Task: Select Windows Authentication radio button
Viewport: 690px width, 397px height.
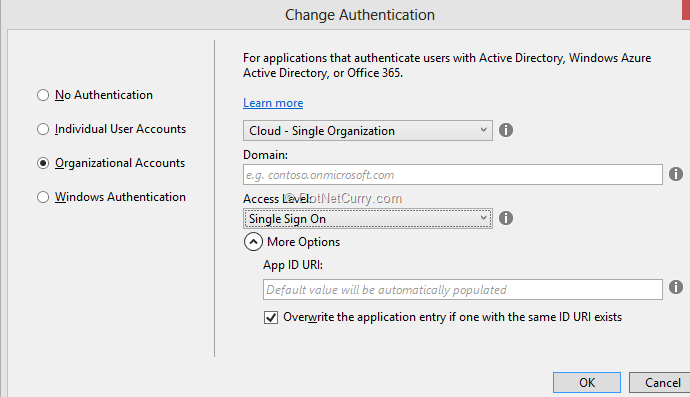Action: click(43, 197)
